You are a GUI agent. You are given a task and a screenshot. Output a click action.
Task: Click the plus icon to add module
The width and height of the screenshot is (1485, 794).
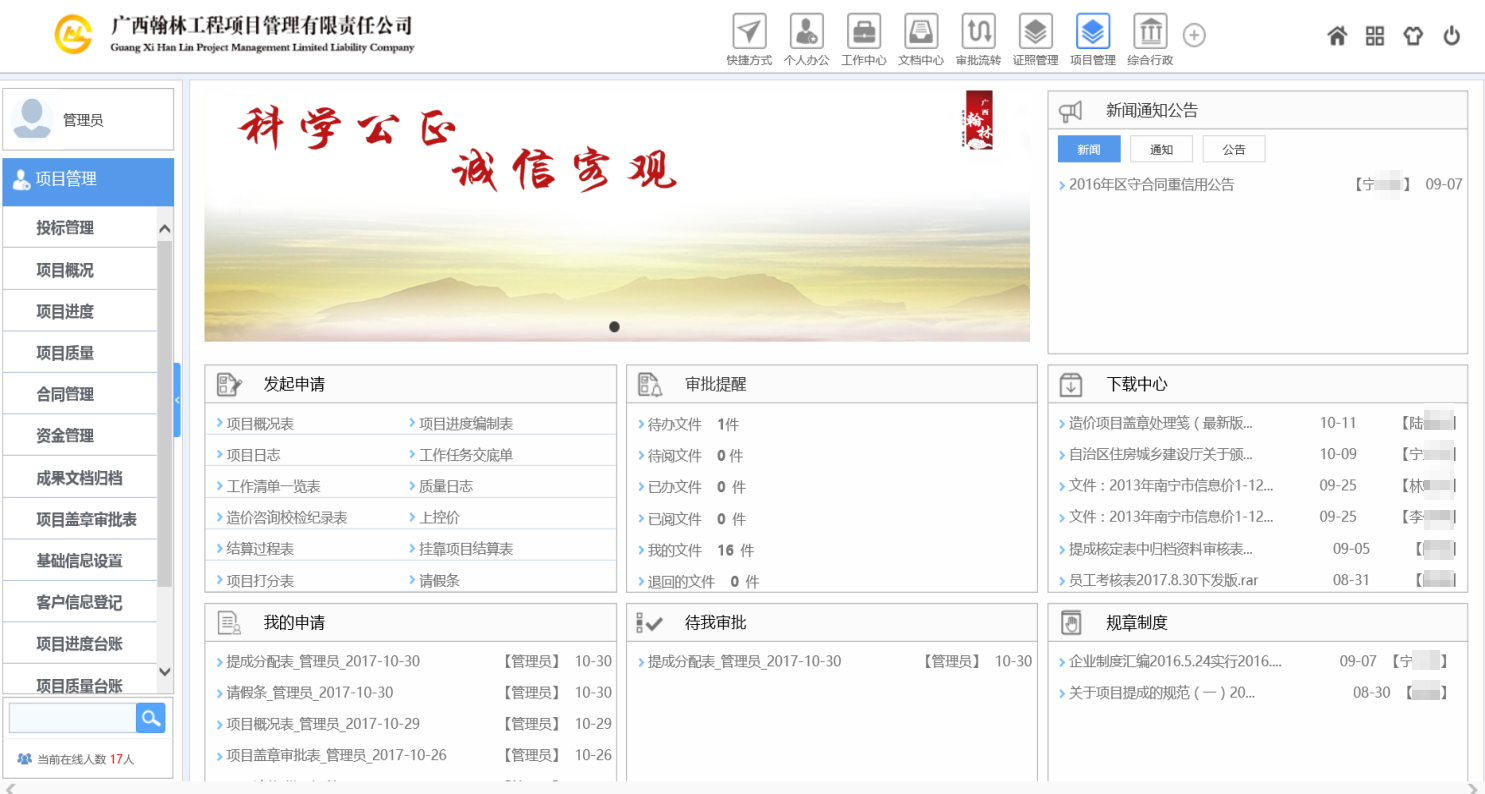click(x=1194, y=35)
